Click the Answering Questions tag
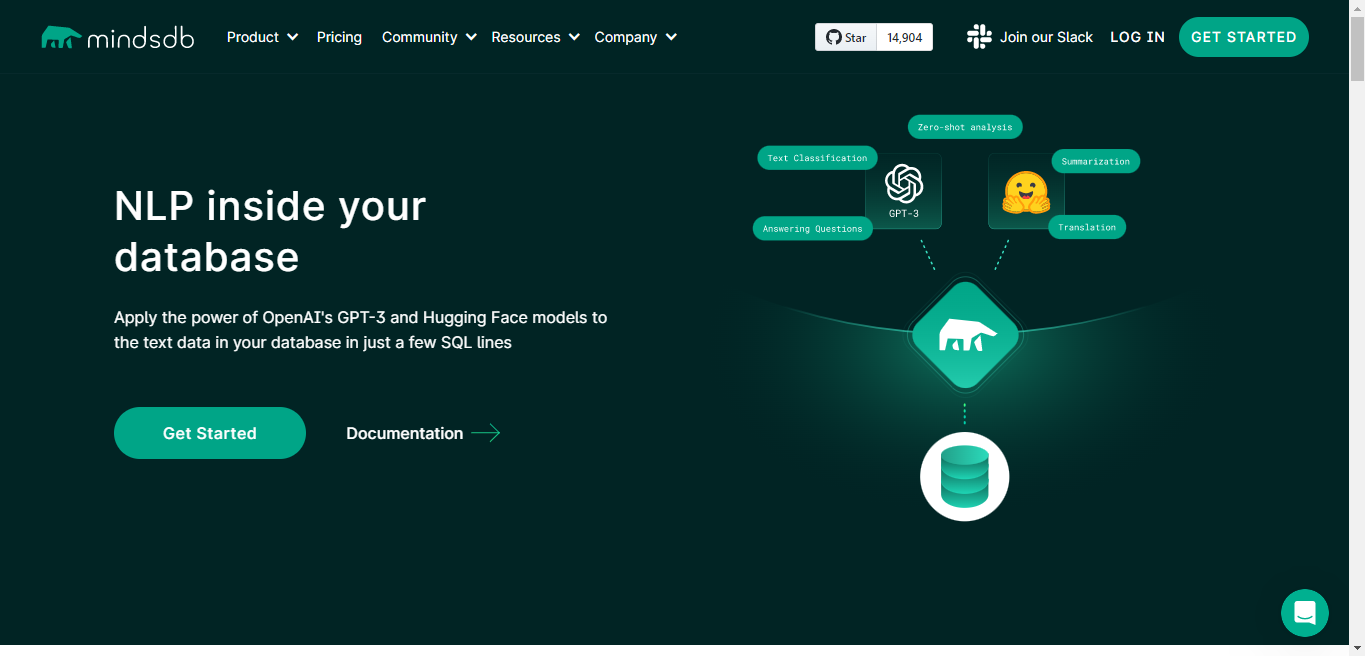Image resolution: width=1365 pixels, height=656 pixels. (x=812, y=229)
